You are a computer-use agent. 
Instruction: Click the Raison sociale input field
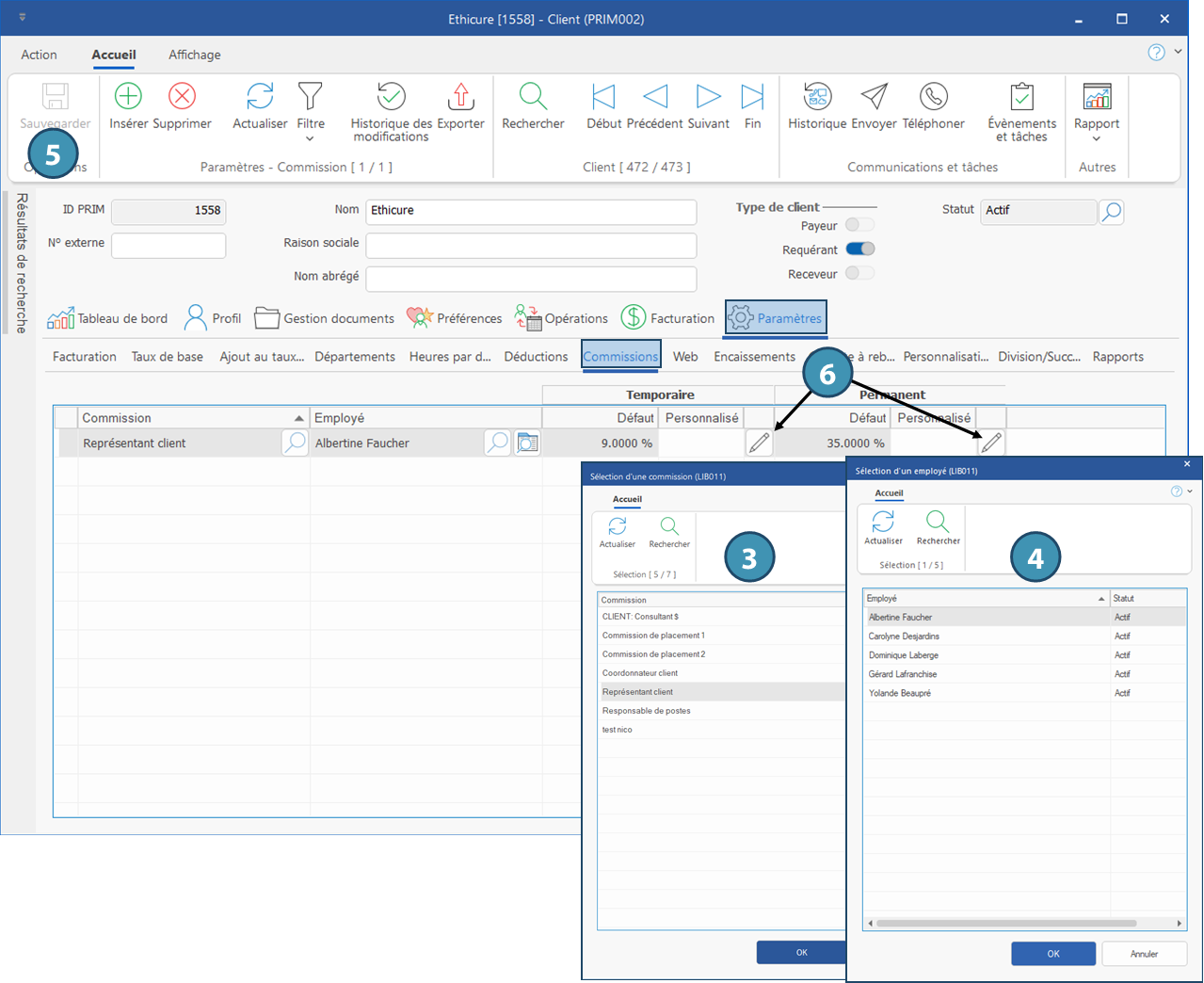(x=531, y=246)
